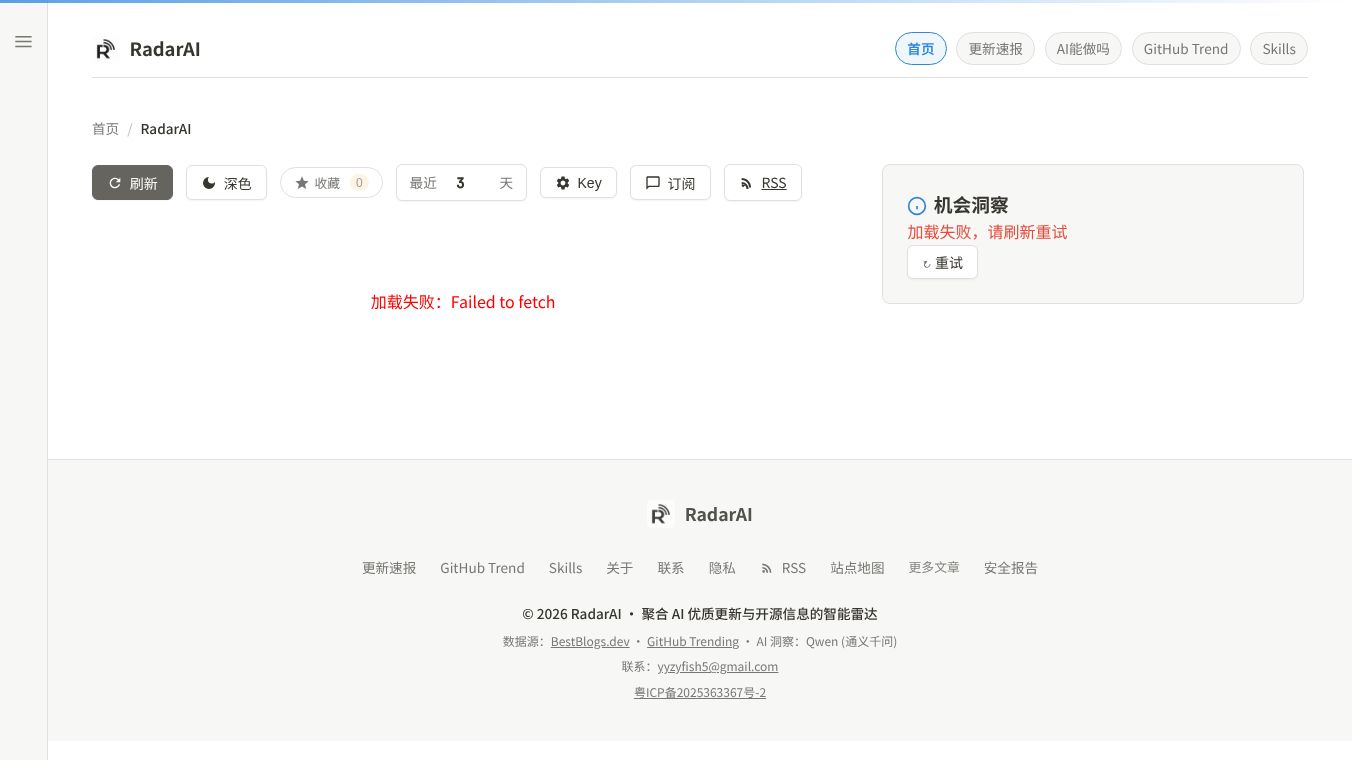
Task: Click the 首页 breadcrumb link
Action: pos(106,129)
